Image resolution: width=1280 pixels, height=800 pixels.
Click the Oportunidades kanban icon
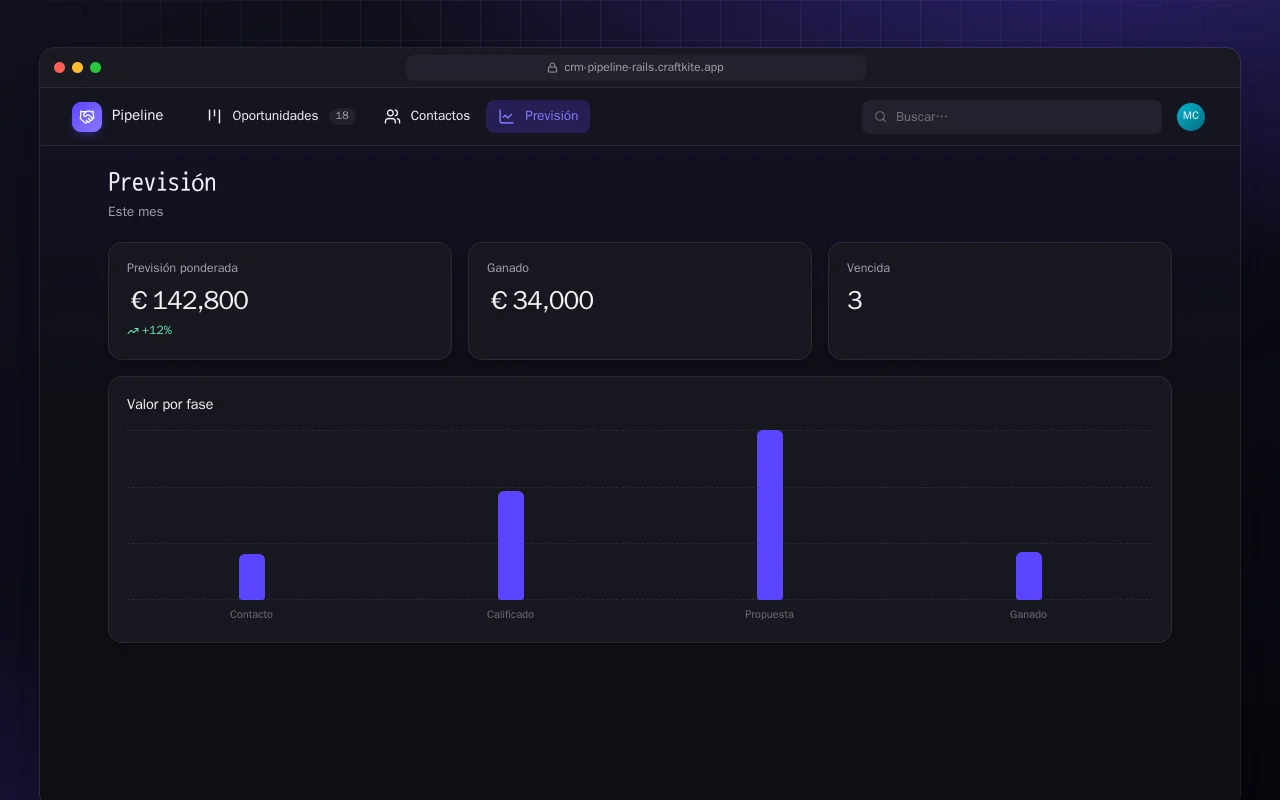214,116
